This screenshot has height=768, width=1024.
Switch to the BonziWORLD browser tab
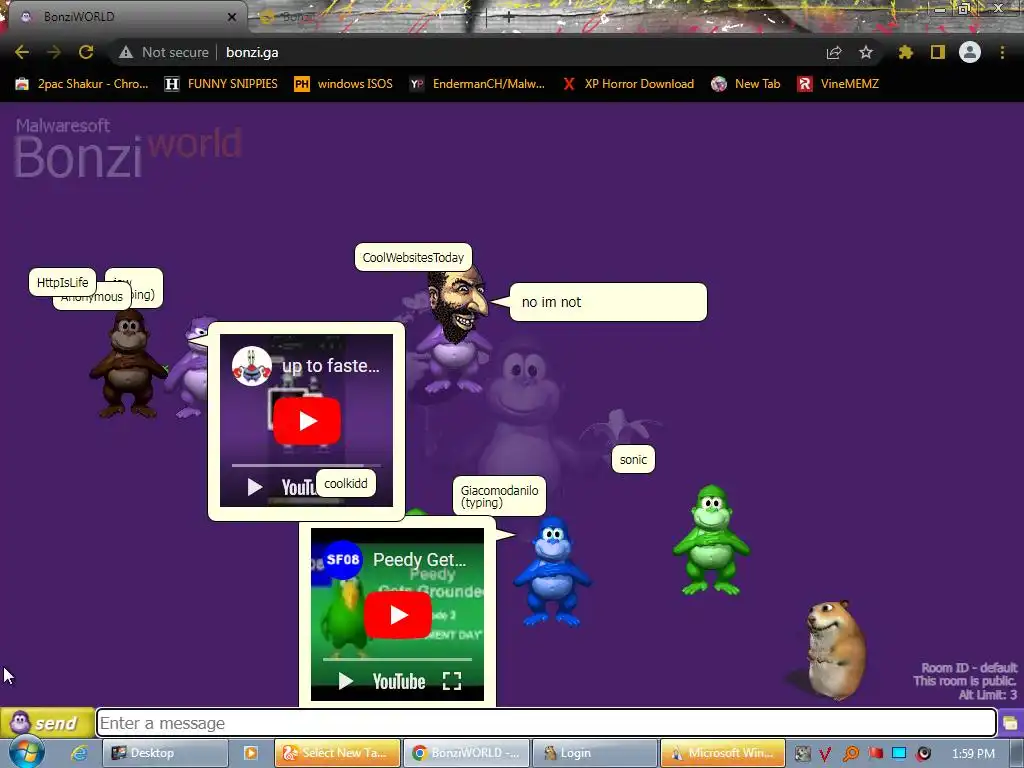click(x=124, y=17)
